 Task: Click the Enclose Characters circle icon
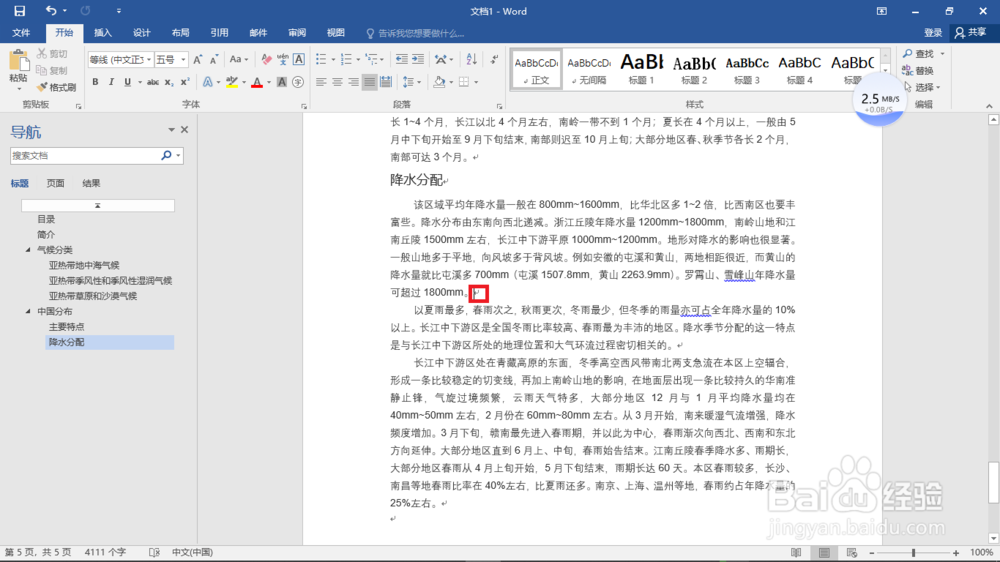pyautogui.click(x=298, y=82)
